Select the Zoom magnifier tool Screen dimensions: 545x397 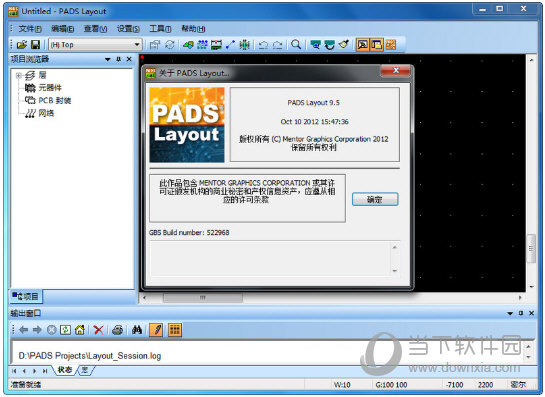click(x=296, y=44)
